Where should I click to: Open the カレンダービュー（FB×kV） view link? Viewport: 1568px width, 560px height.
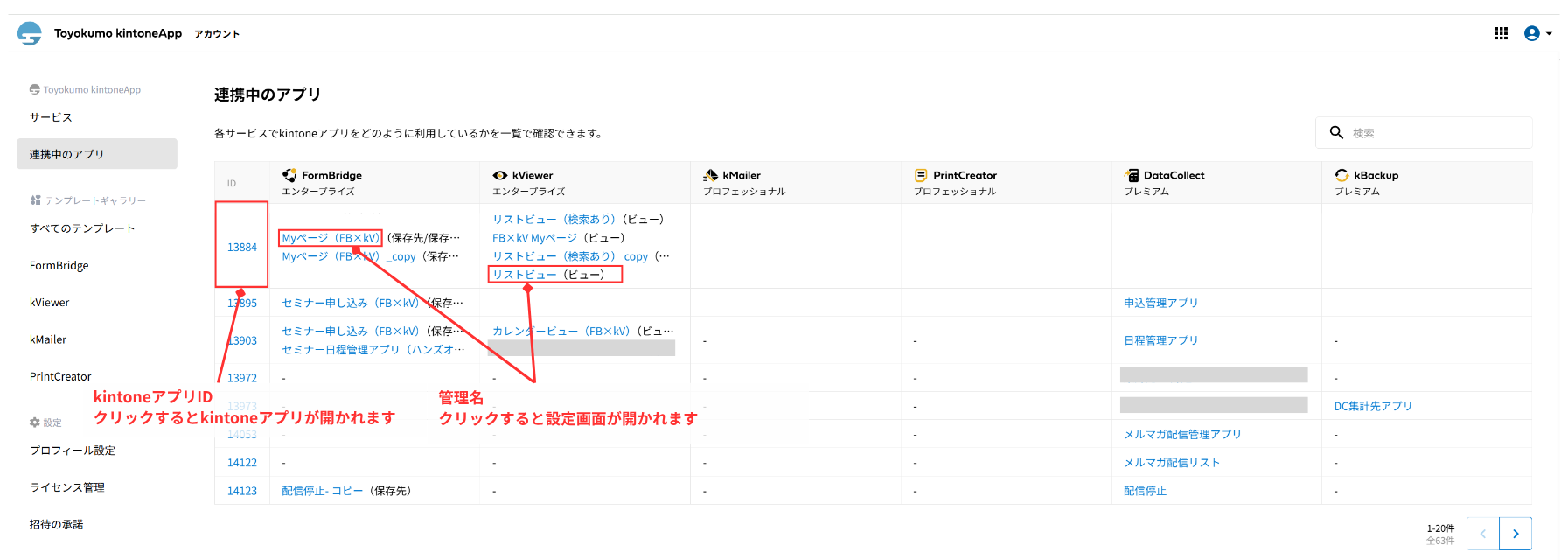coord(561,331)
